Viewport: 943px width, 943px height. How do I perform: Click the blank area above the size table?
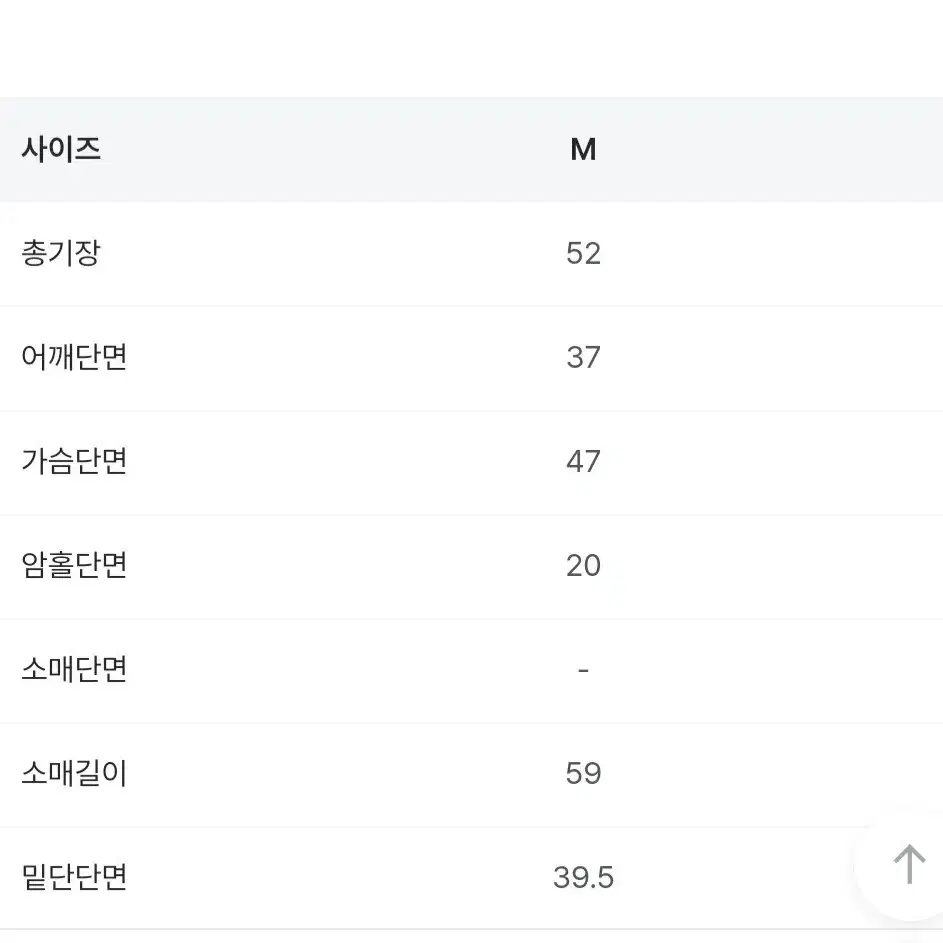pyautogui.click(x=472, y=48)
